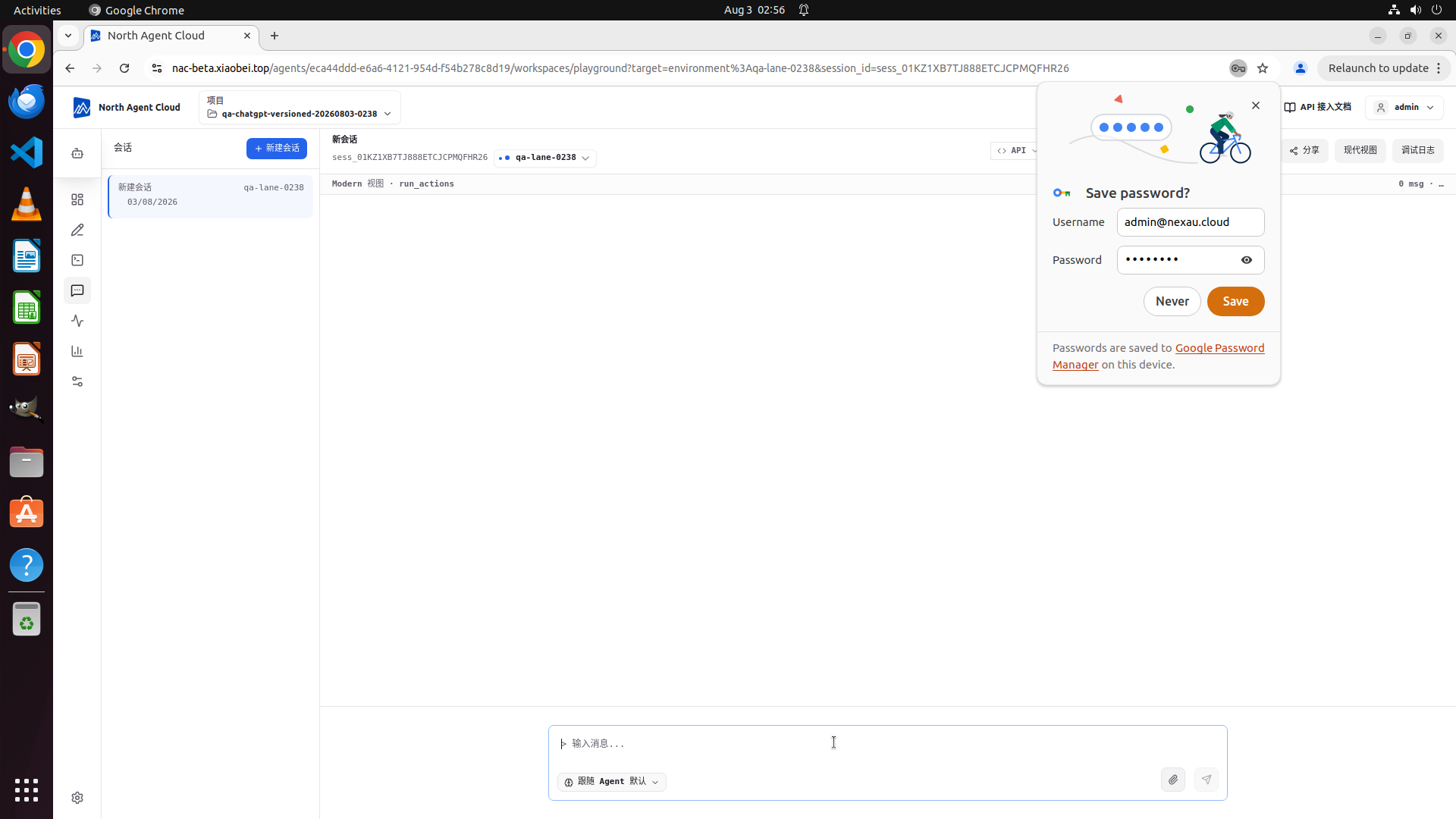Bookmark this page with star icon
This screenshot has height=819, width=1456.
pyautogui.click(x=1263, y=68)
